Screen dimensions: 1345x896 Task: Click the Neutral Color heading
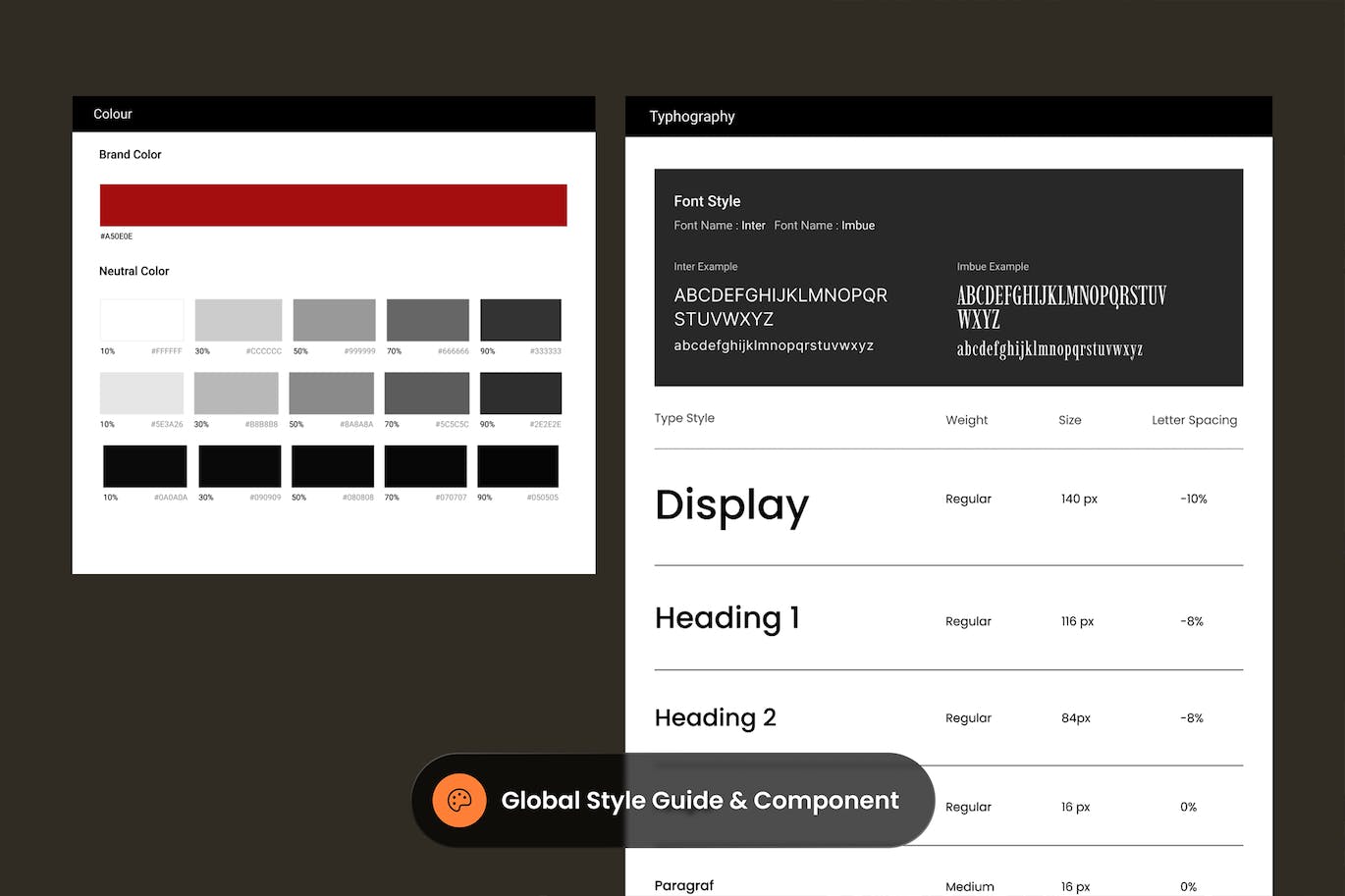point(134,271)
